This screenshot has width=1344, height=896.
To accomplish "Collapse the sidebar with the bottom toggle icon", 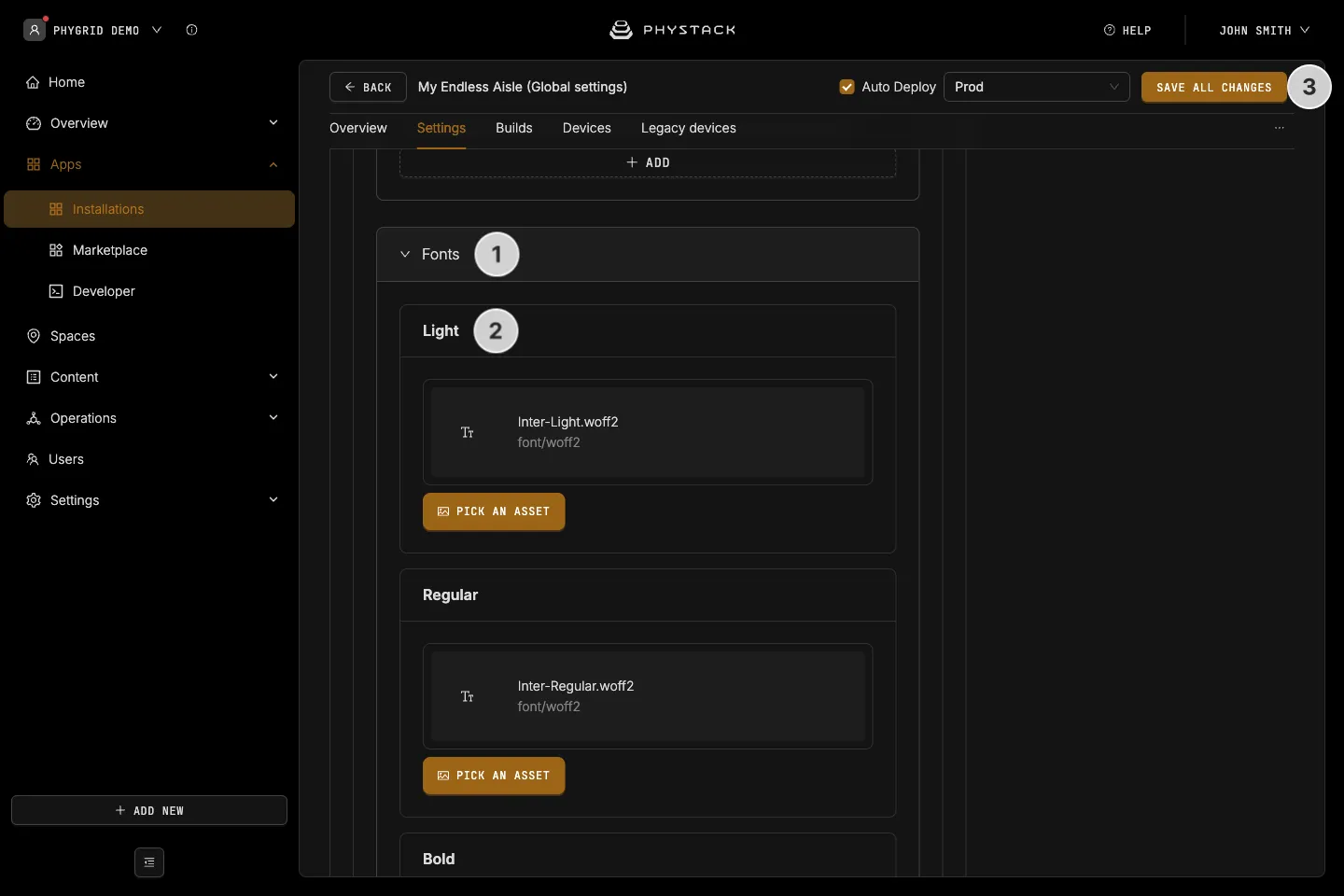I will point(149,862).
